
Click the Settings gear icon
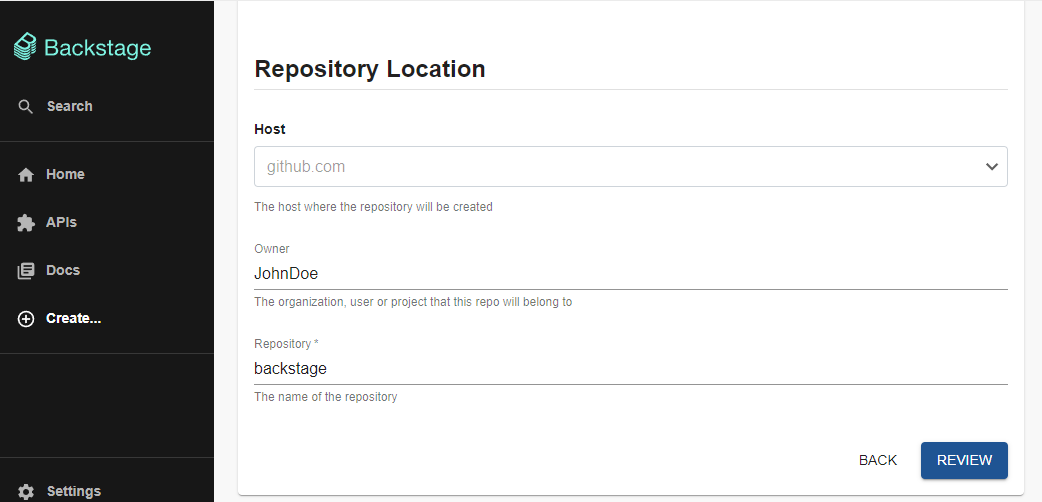pyautogui.click(x=26, y=491)
